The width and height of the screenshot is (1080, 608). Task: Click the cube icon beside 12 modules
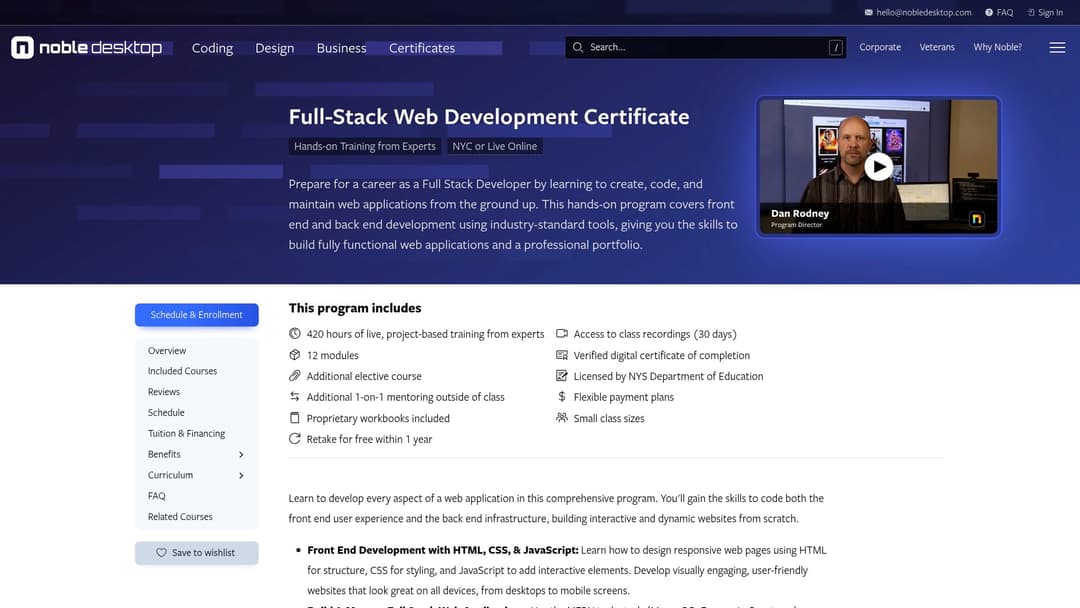[294, 355]
